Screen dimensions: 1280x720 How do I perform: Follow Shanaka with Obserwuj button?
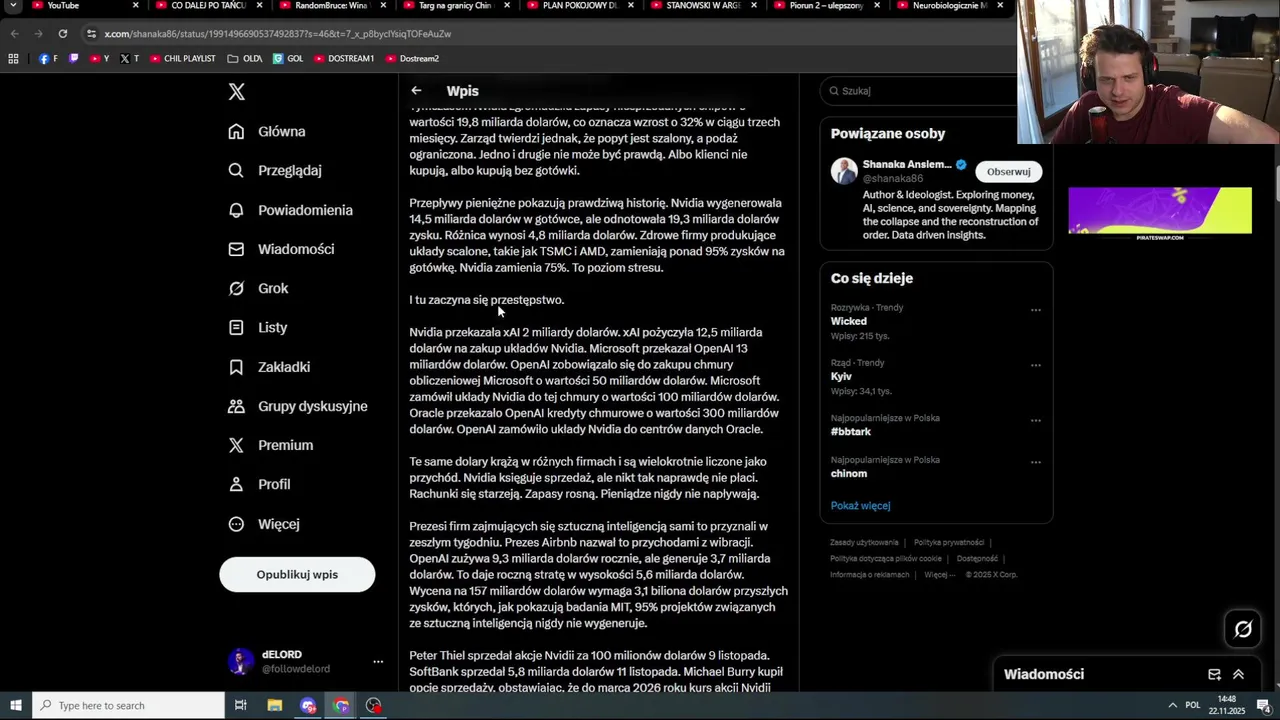click(1008, 172)
